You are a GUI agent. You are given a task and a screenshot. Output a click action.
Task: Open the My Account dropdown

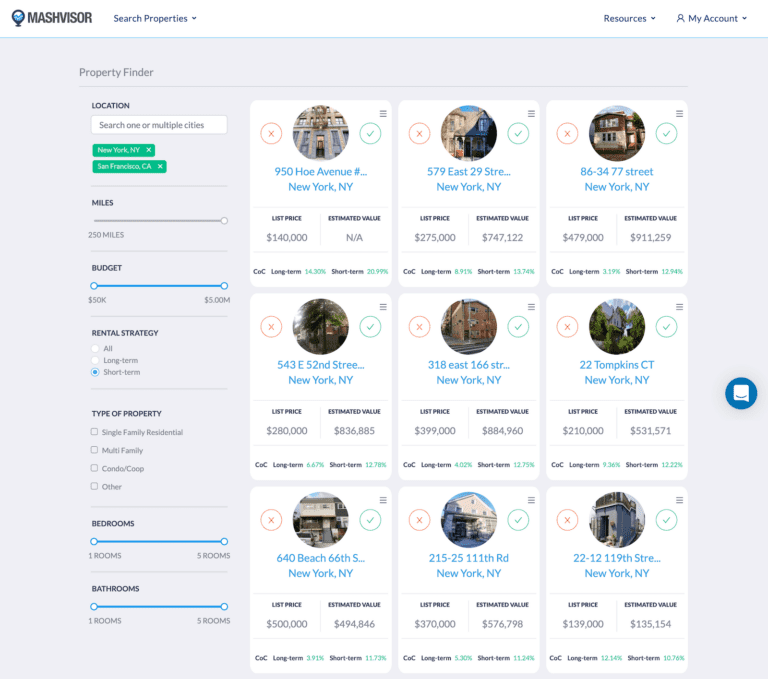pyautogui.click(x=712, y=18)
